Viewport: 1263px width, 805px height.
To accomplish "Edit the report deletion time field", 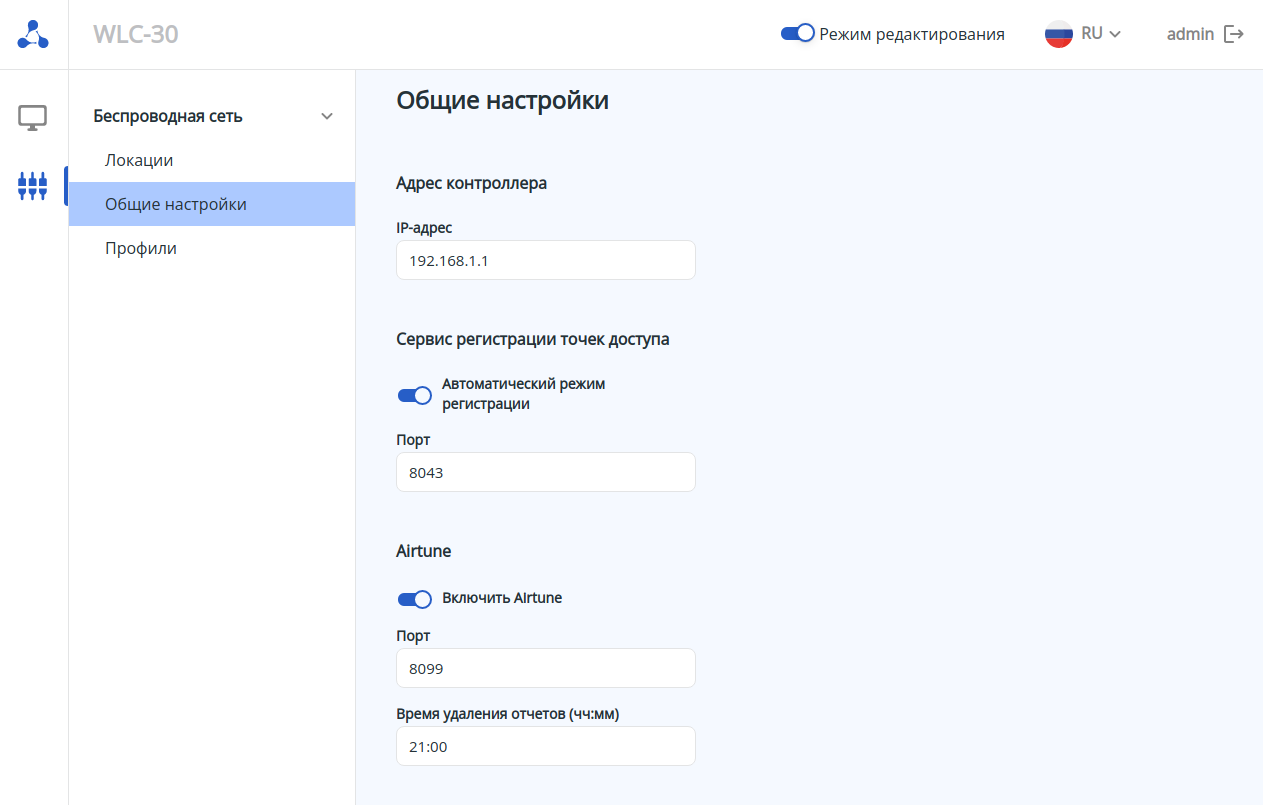I will click(545, 746).
